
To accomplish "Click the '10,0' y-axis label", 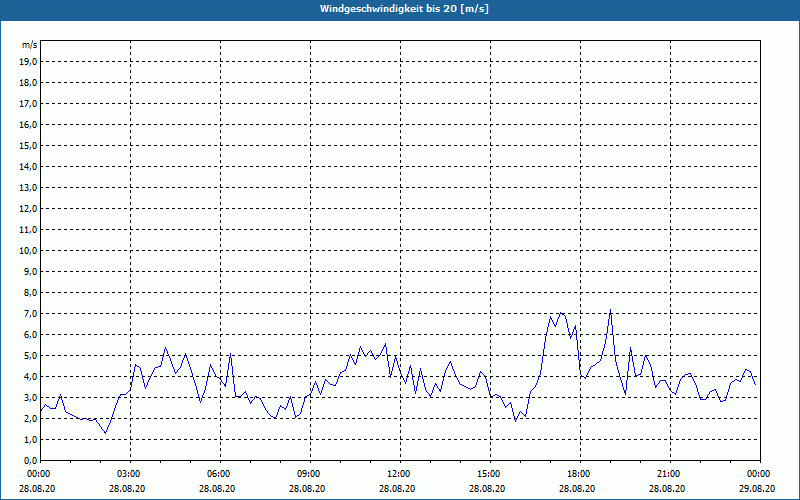I will 29,251.
